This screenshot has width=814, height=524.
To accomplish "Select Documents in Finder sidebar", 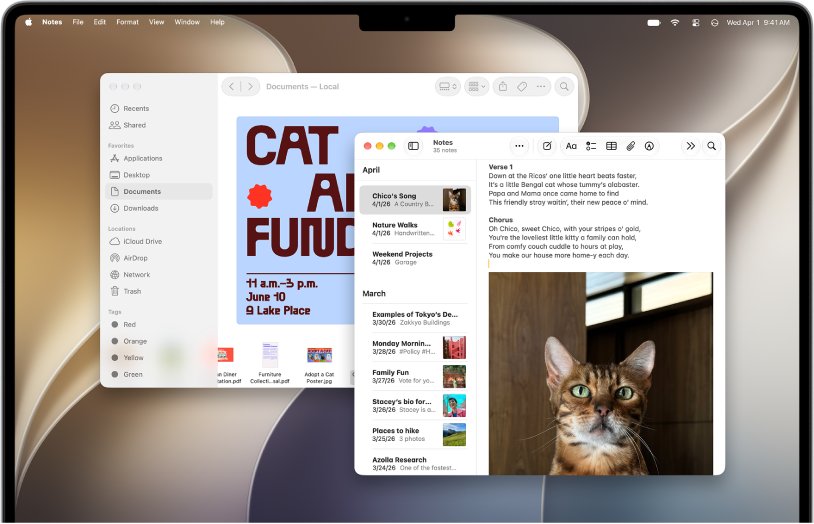I will coord(159,192).
